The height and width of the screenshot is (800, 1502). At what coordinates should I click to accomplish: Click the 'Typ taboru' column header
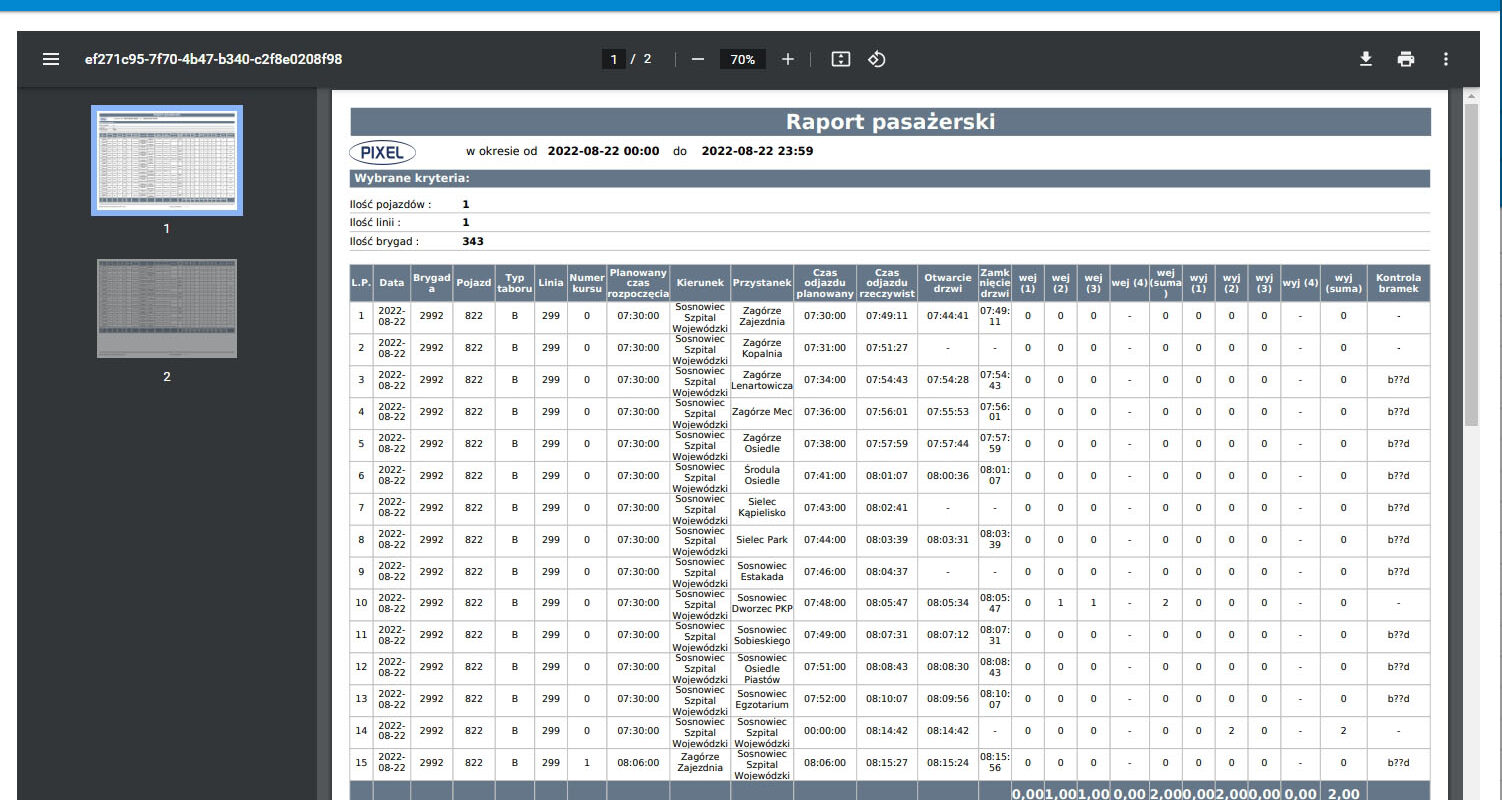[x=515, y=283]
